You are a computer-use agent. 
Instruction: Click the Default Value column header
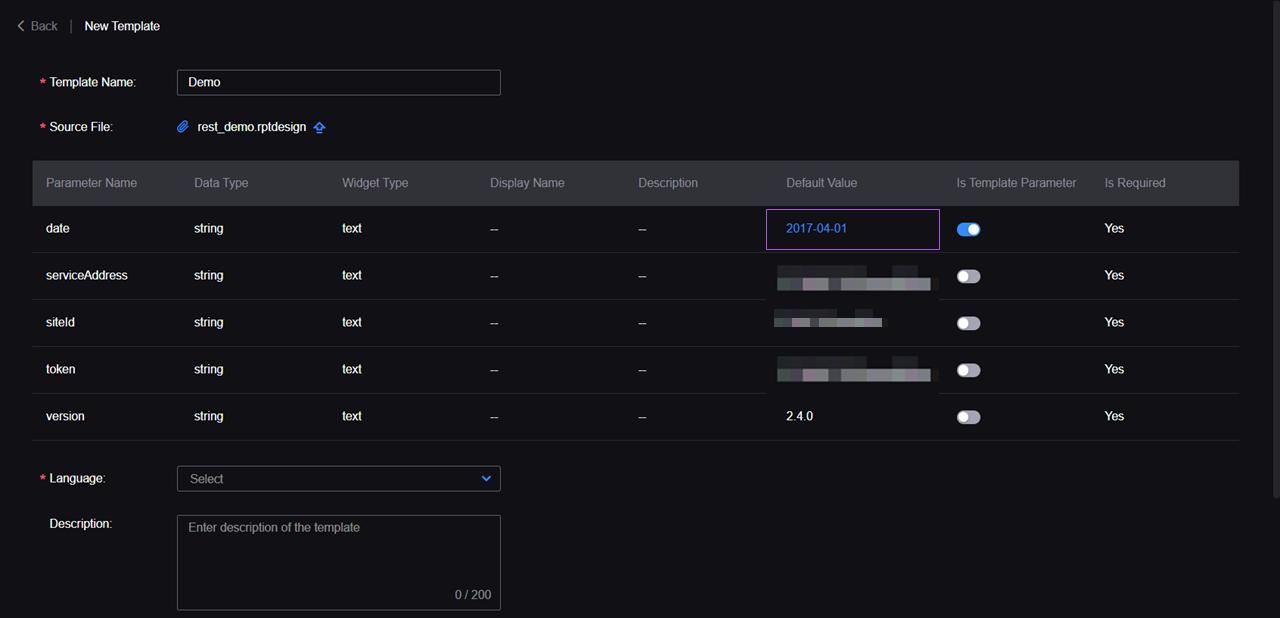[x=821, y=183]
